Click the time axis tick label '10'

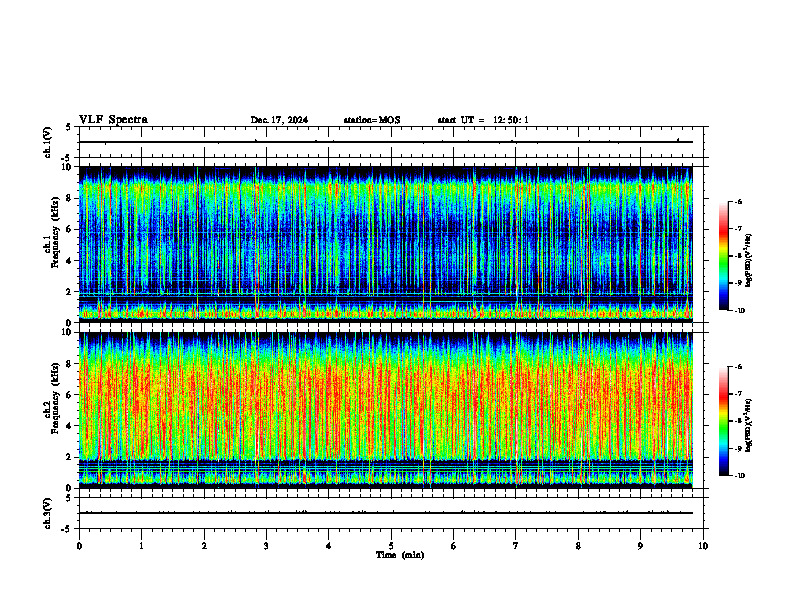tap(703, 546)
